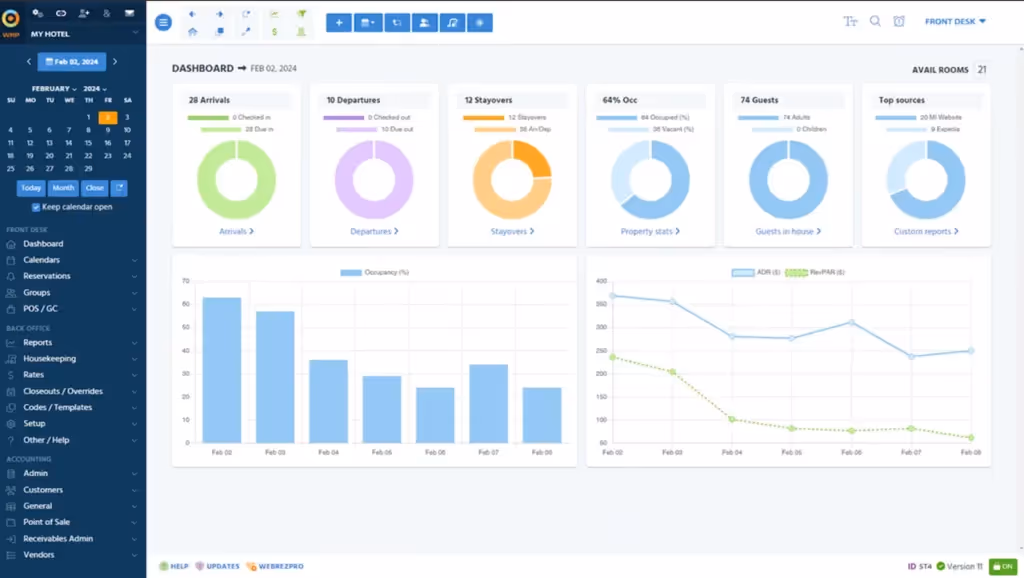Open the FRONT DESK dropdown
Image resolution: width=1024 pixels, height=578 pixels.
[954, 21]
